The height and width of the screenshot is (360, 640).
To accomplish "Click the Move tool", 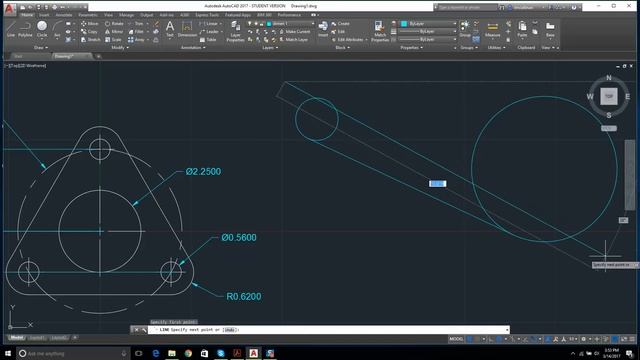I will coord(89,24).
